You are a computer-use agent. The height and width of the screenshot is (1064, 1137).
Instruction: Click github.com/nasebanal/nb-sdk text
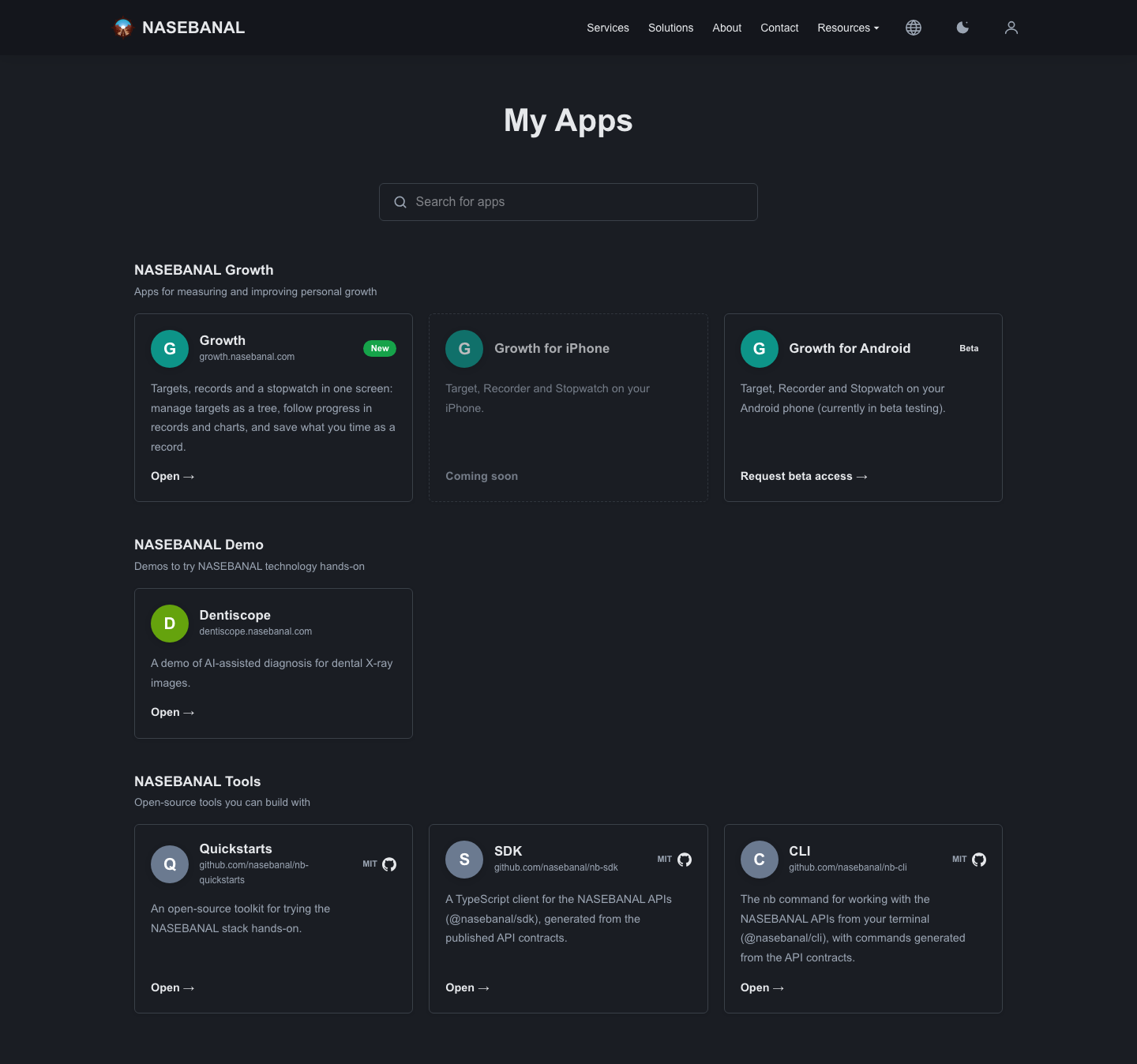coord(556,867)
